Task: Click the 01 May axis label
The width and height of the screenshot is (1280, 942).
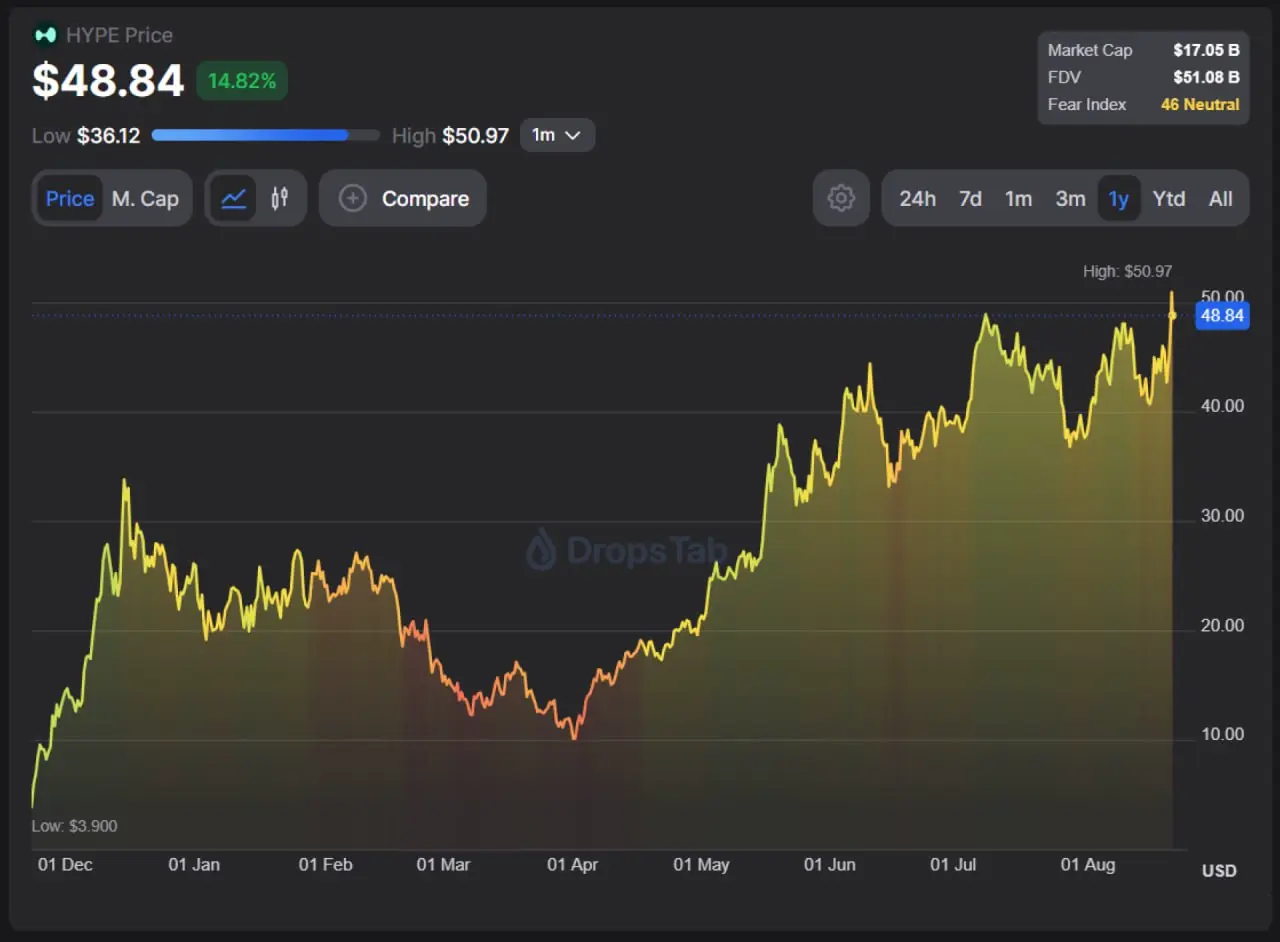Action: pyautogui.click(x=701, y=865)
